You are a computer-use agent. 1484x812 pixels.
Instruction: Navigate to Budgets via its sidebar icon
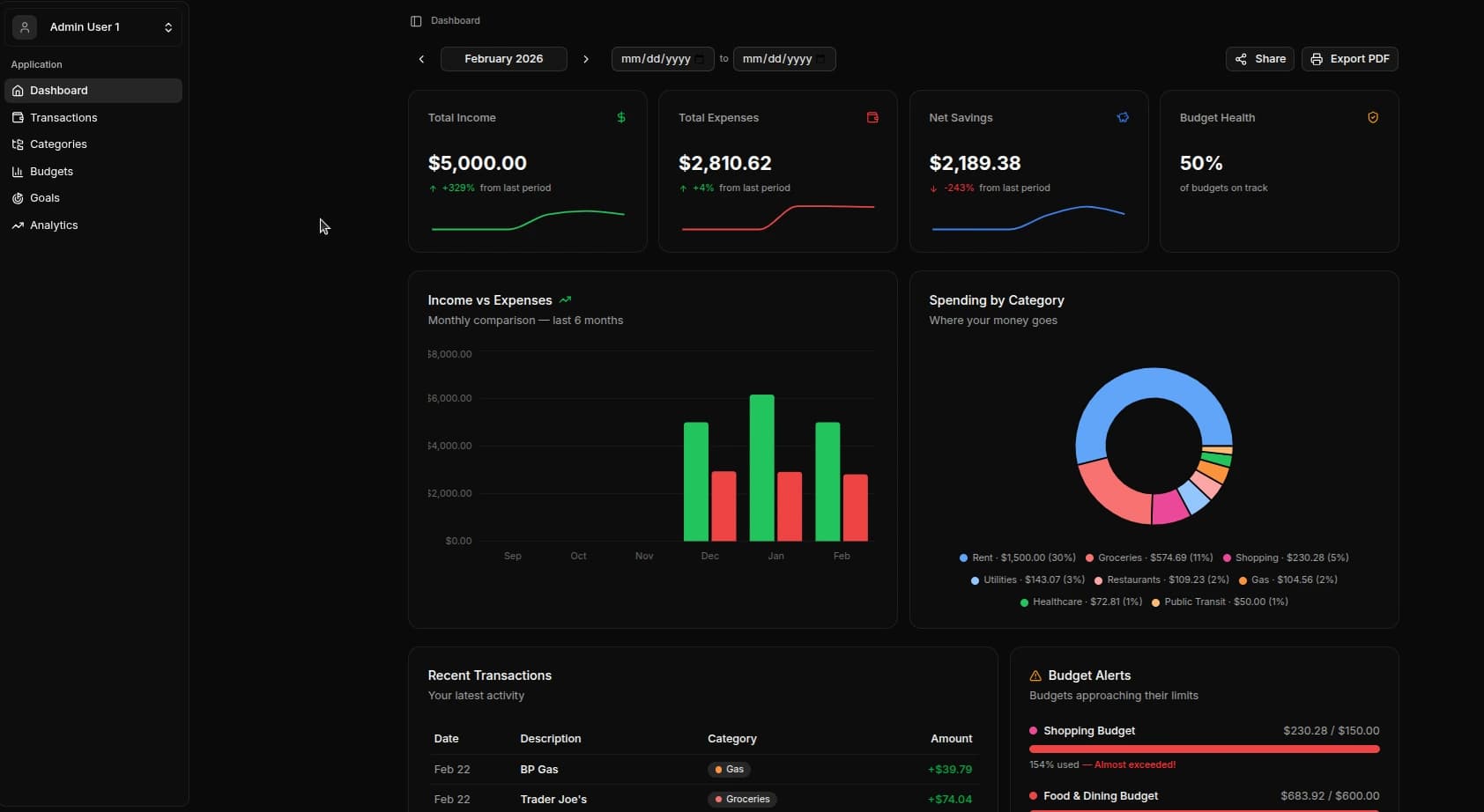(18, 171)
